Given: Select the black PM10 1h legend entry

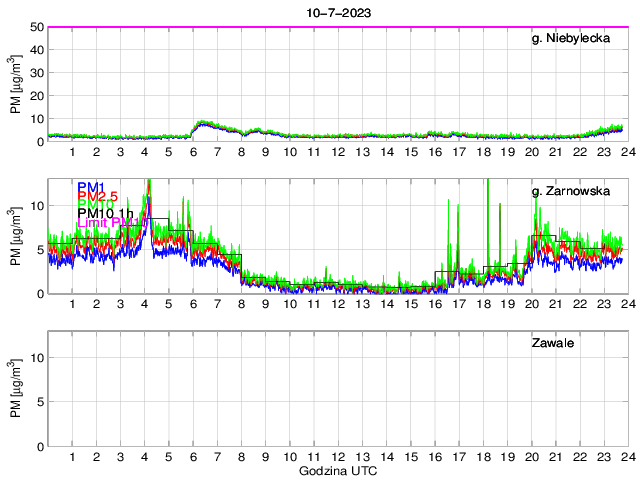Looking at the screenshot, I should point(106,212).
